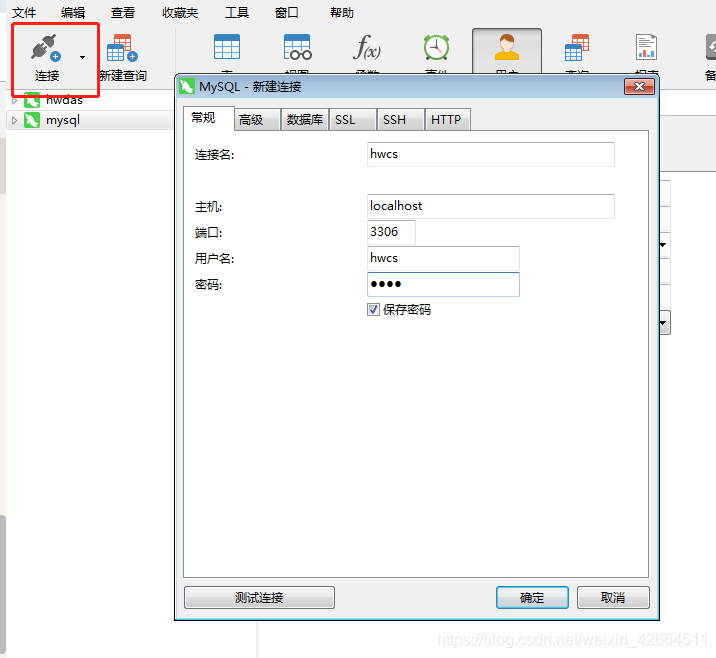The width and height of the screenshot is (716, 658).
Task: Click the 端口 3306 input field
Action: point(391,232)
